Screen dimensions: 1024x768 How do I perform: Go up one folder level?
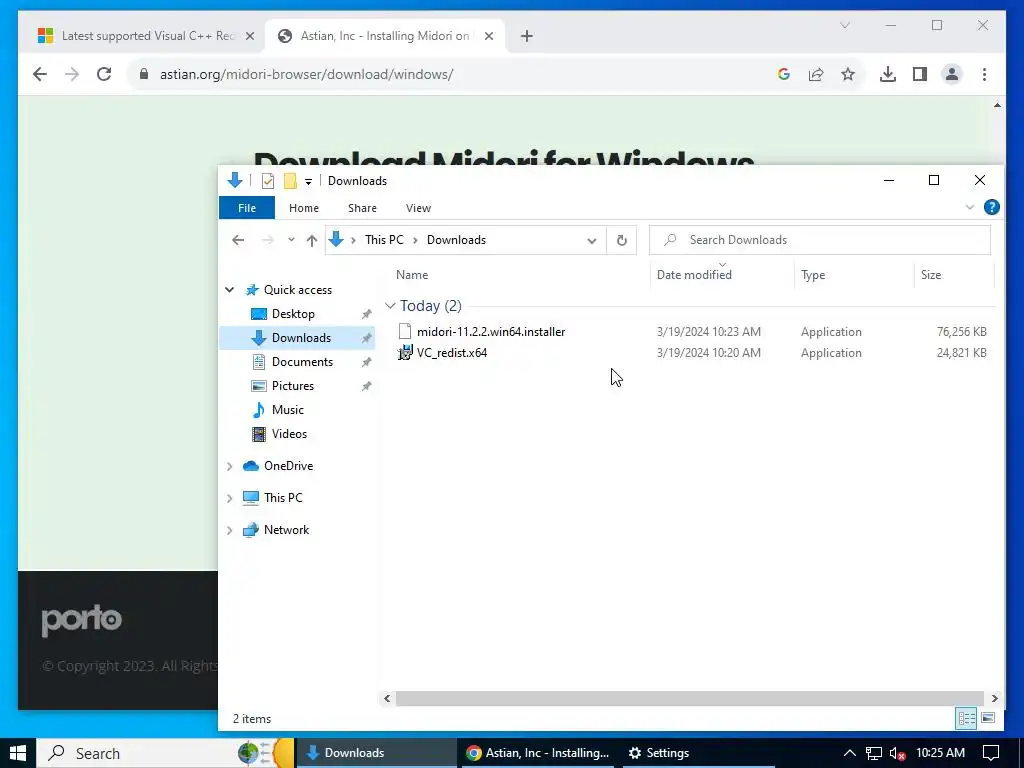[312, 240]
